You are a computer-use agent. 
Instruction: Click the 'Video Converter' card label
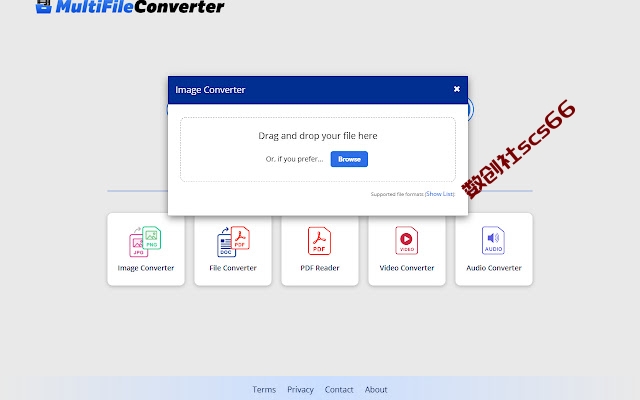tap(407, 268)
